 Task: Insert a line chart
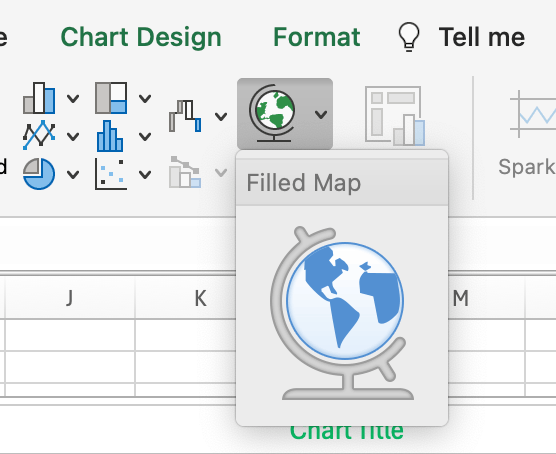(x=39, y=135)
